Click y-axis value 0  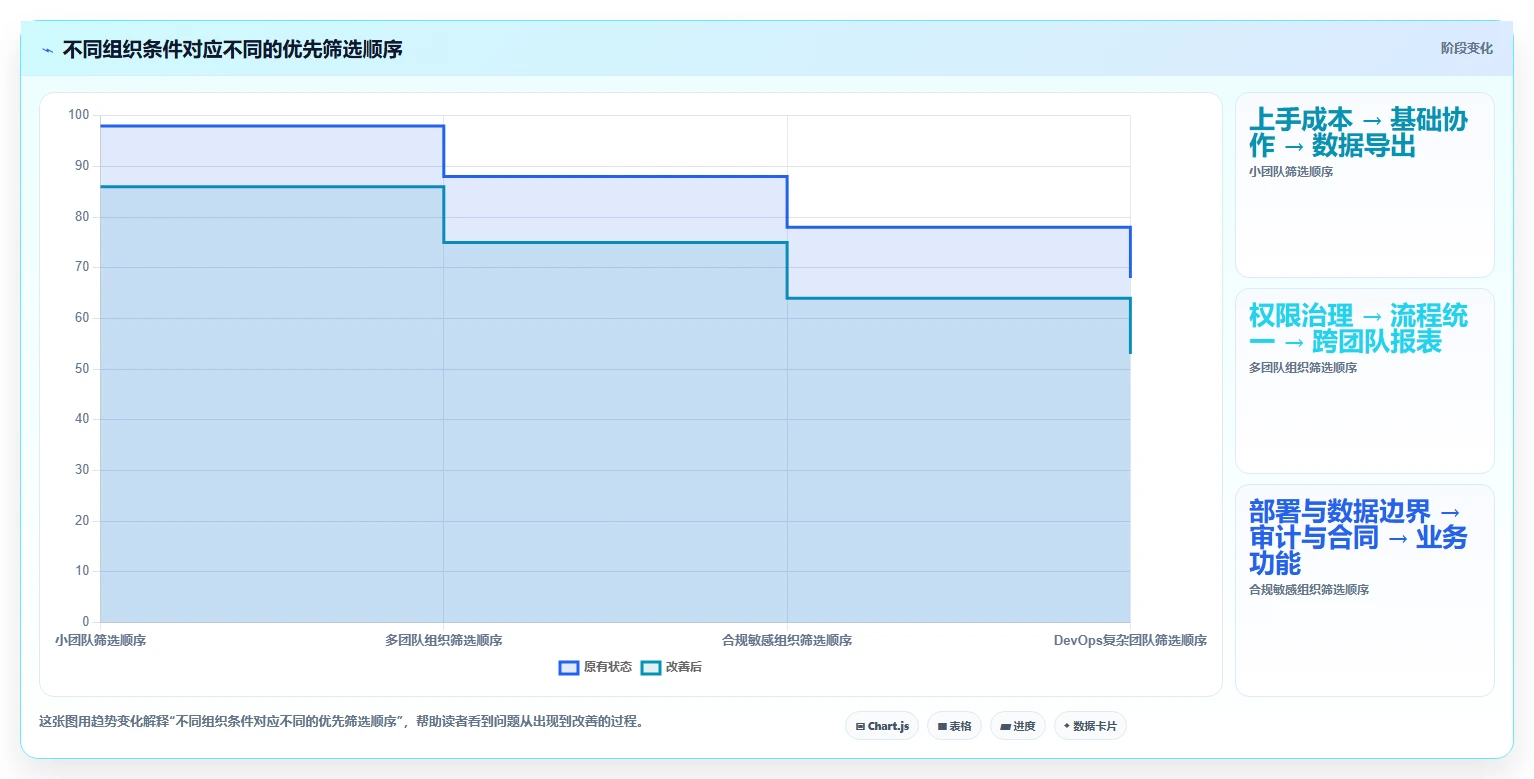[86, 622]
